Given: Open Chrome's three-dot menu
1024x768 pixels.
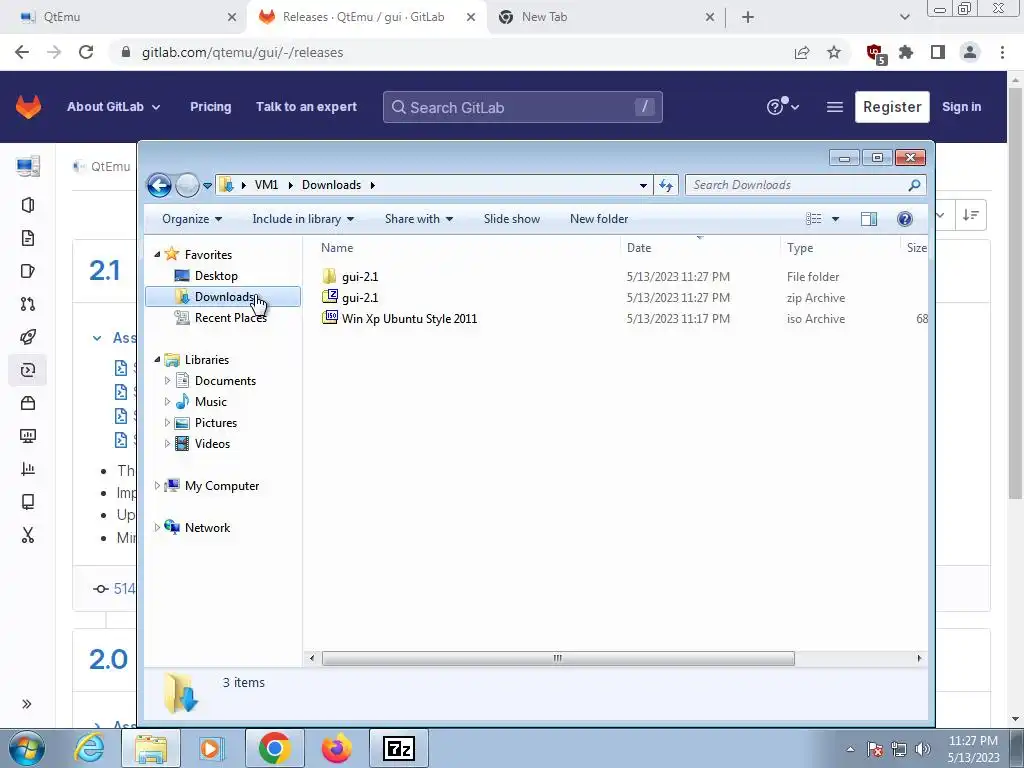Looking at the screenshot, I should (1002, 52).
